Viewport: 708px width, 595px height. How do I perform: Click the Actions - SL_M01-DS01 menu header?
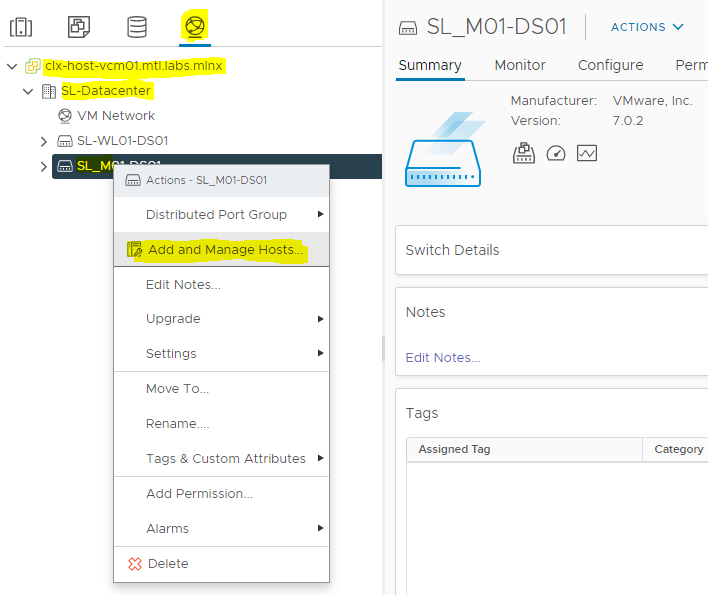[x=221, y=181]
